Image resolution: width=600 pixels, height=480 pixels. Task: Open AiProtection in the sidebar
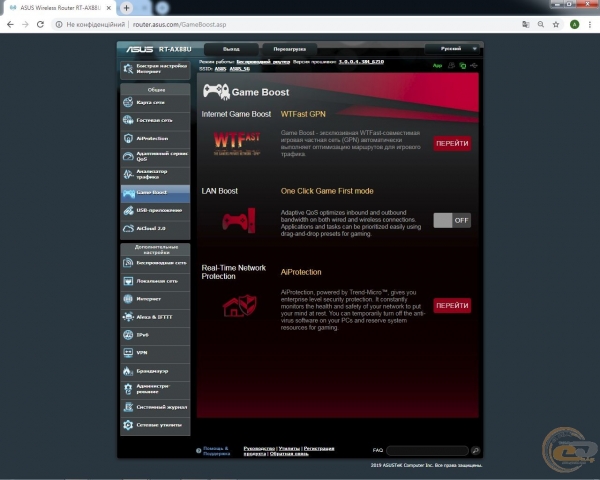(155, 139)
